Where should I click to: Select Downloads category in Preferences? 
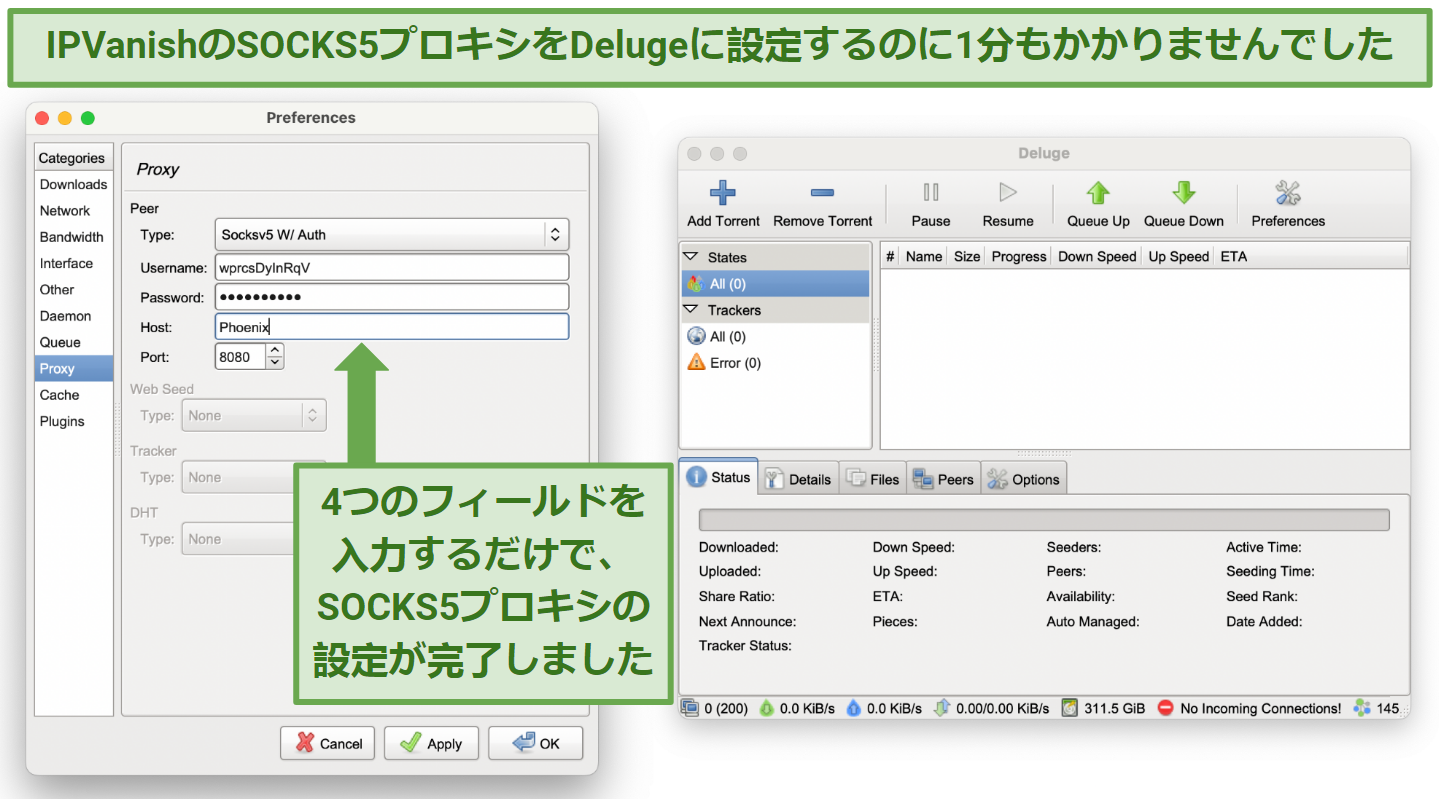[x=73, y=184]
